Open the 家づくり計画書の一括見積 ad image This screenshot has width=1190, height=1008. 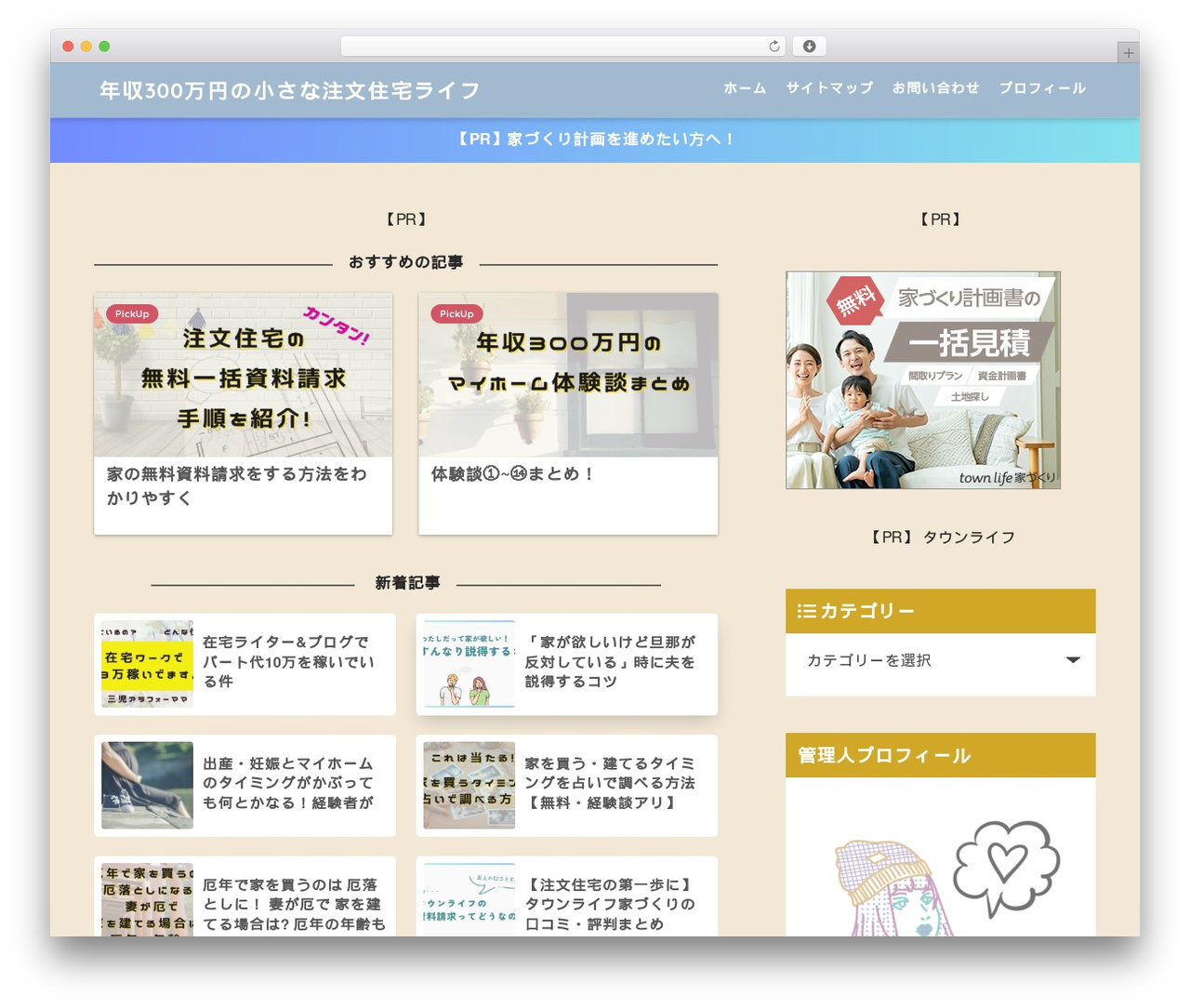923,379
